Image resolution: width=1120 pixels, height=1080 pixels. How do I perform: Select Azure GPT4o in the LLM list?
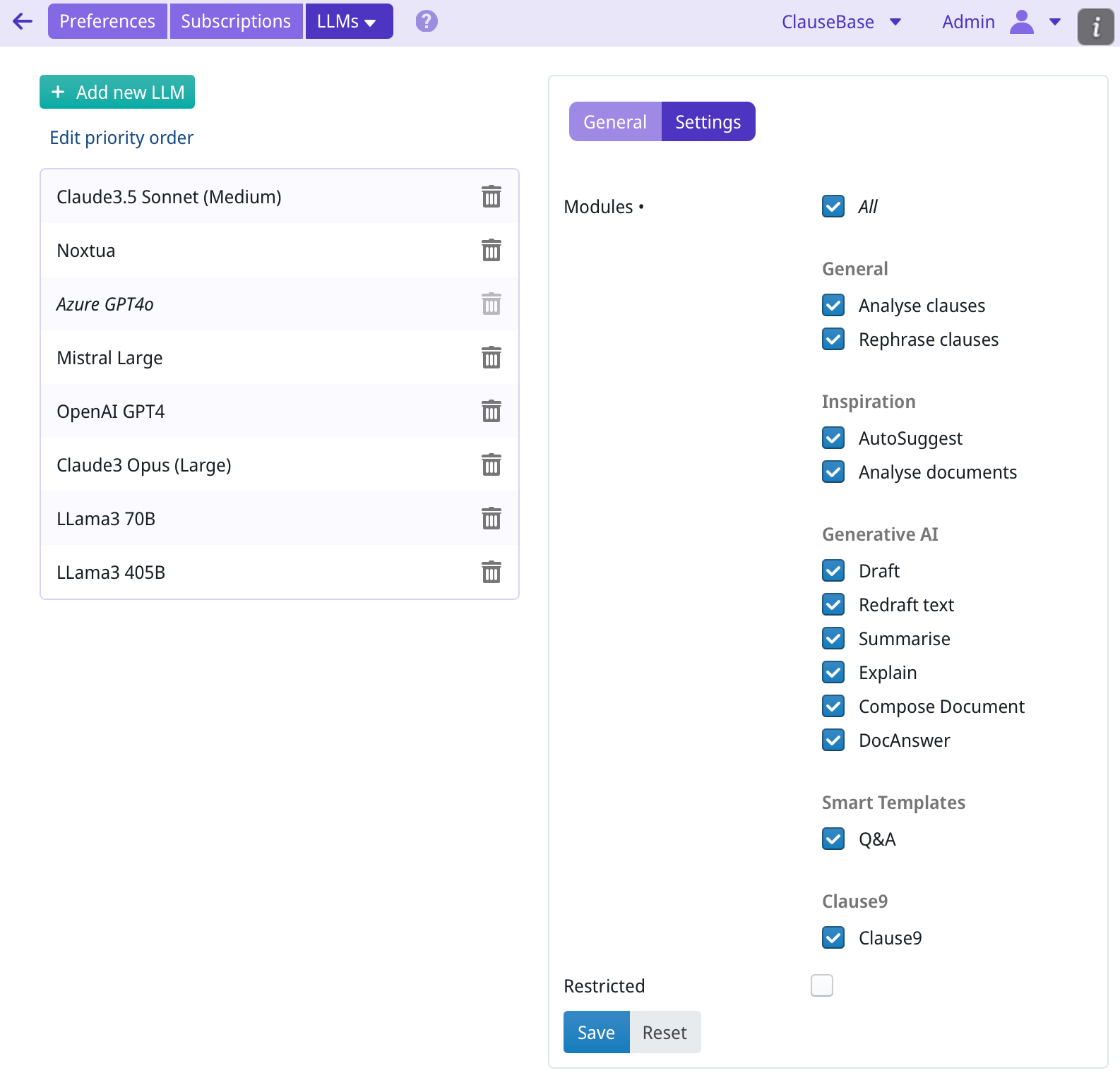click(105, 304)
